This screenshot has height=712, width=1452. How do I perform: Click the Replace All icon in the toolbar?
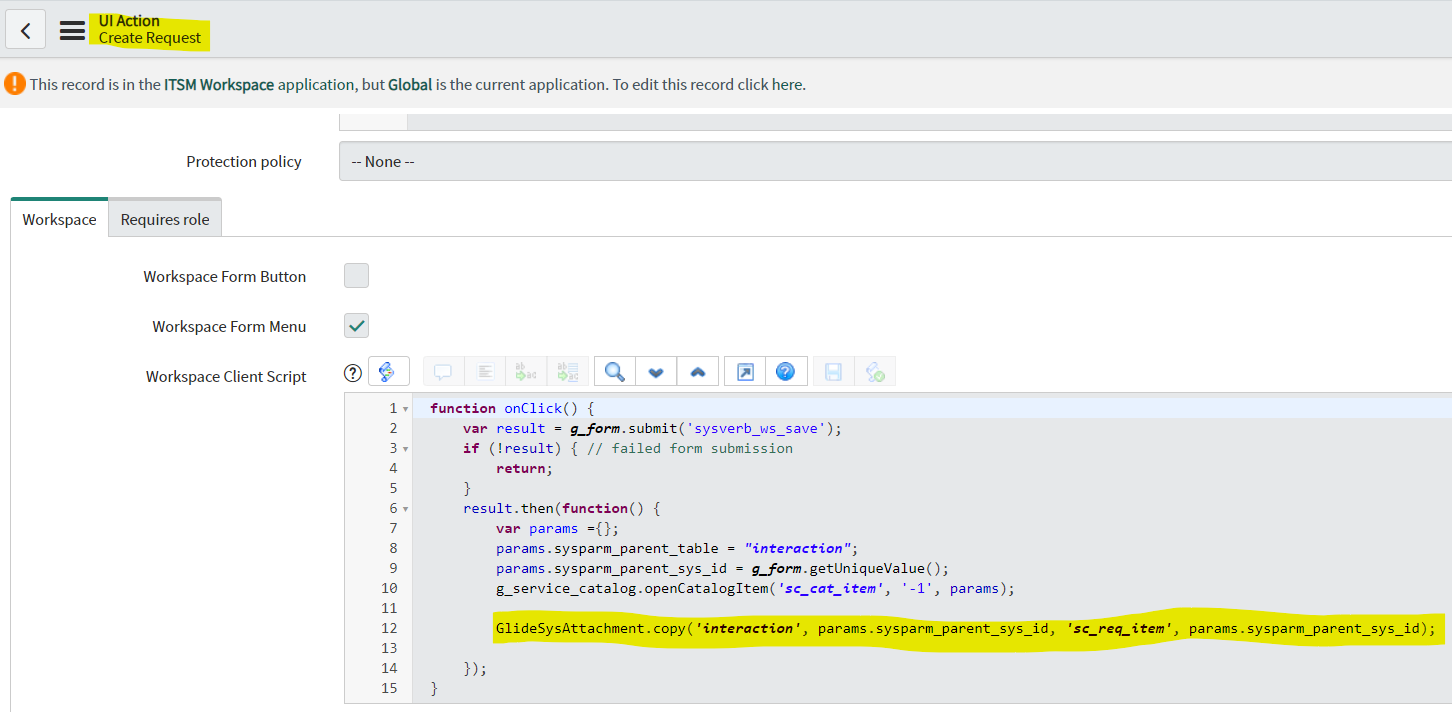click(x=567, y=371)
